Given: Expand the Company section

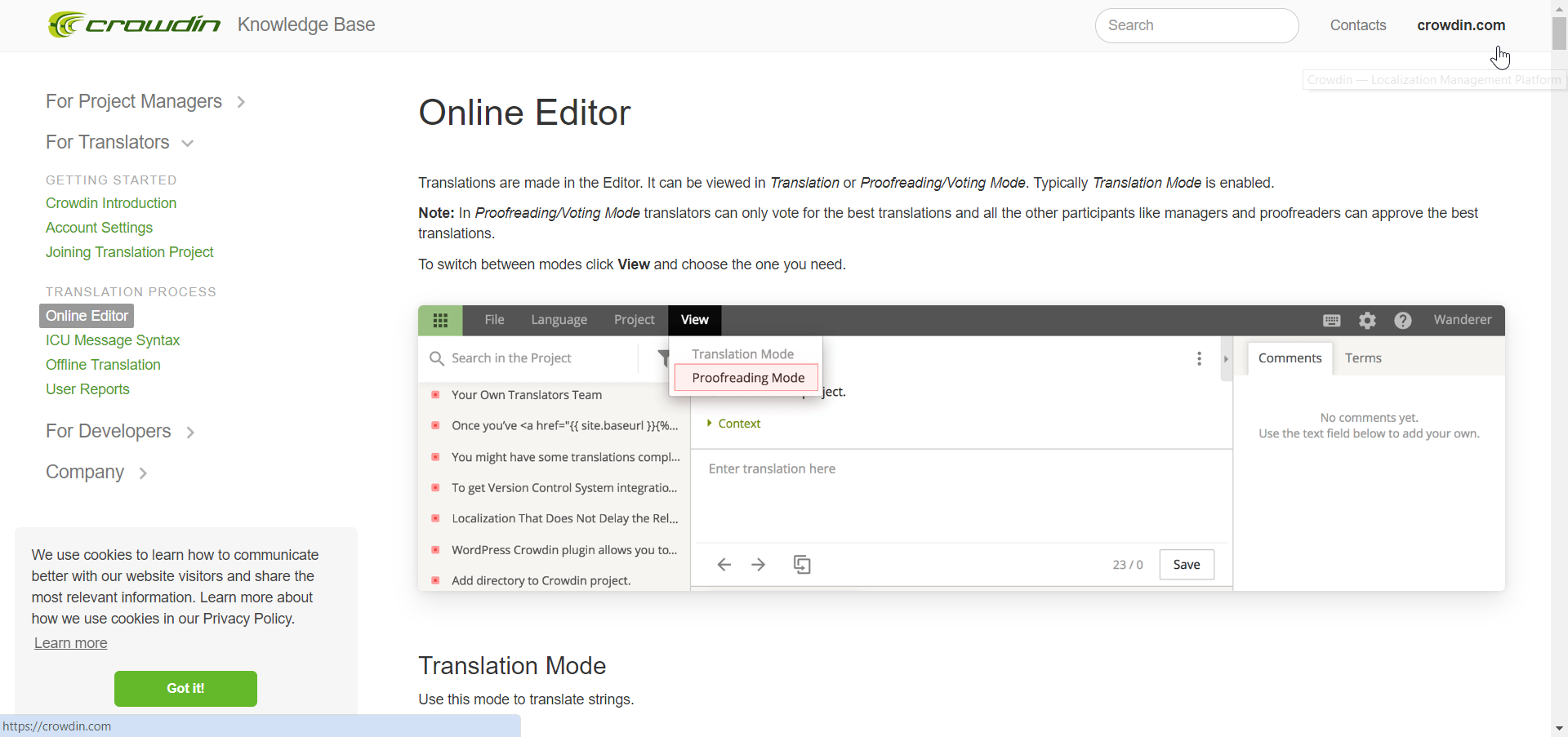Looking at the screenshot, I should [96, 472].
